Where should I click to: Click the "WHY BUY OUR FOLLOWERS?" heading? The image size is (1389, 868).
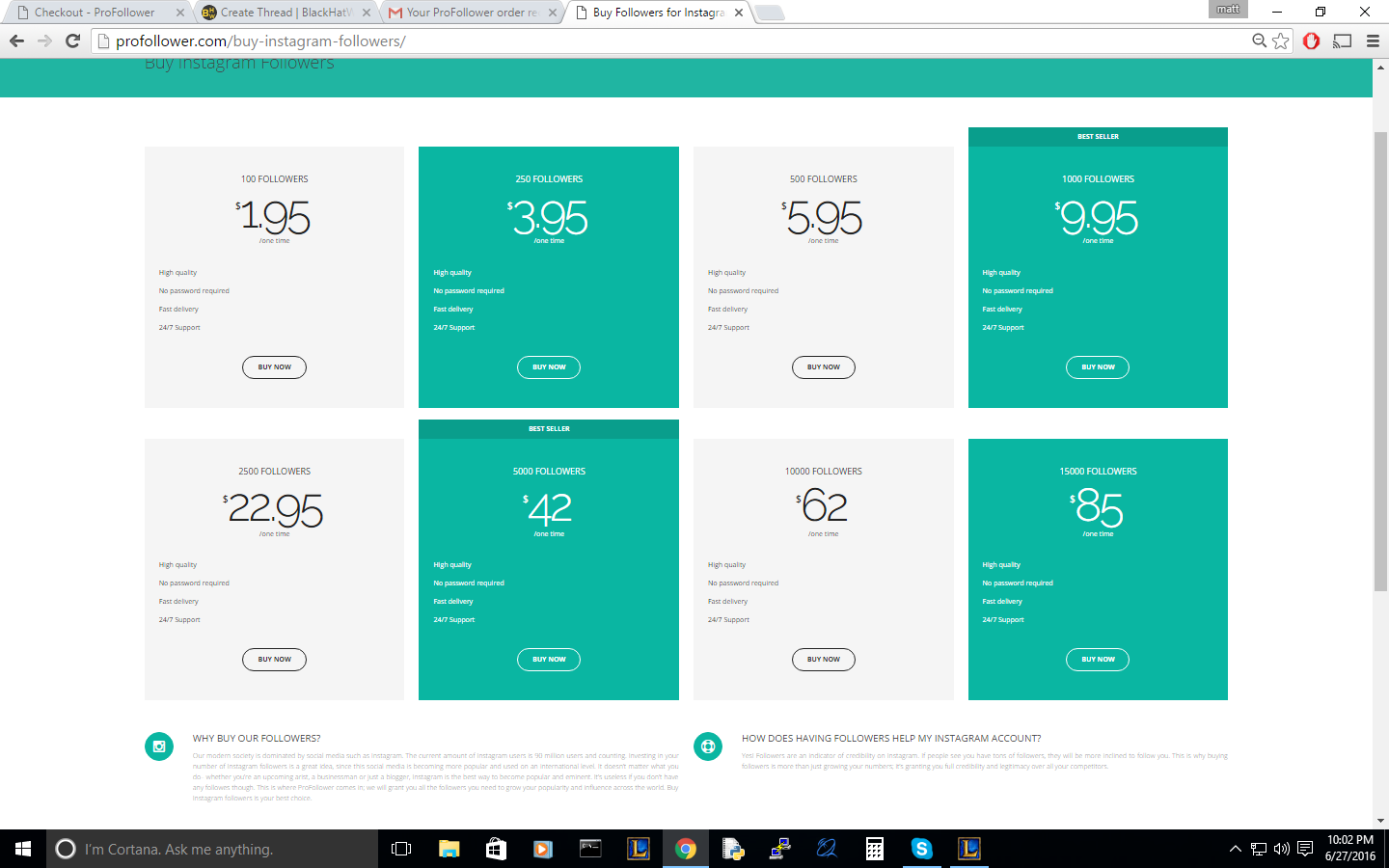(x=257, y=739)
